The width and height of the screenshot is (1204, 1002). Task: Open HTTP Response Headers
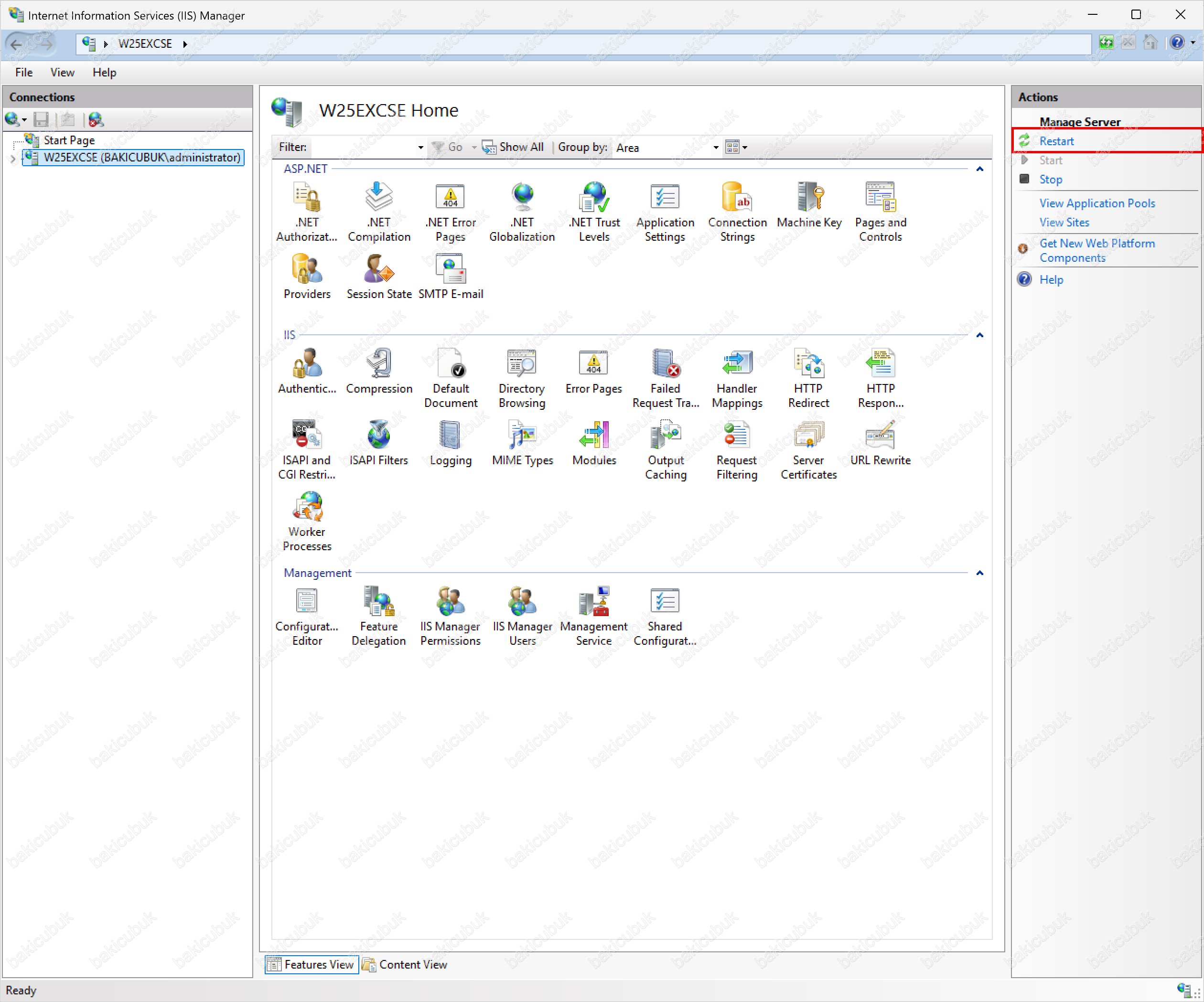tap(881, 378)
